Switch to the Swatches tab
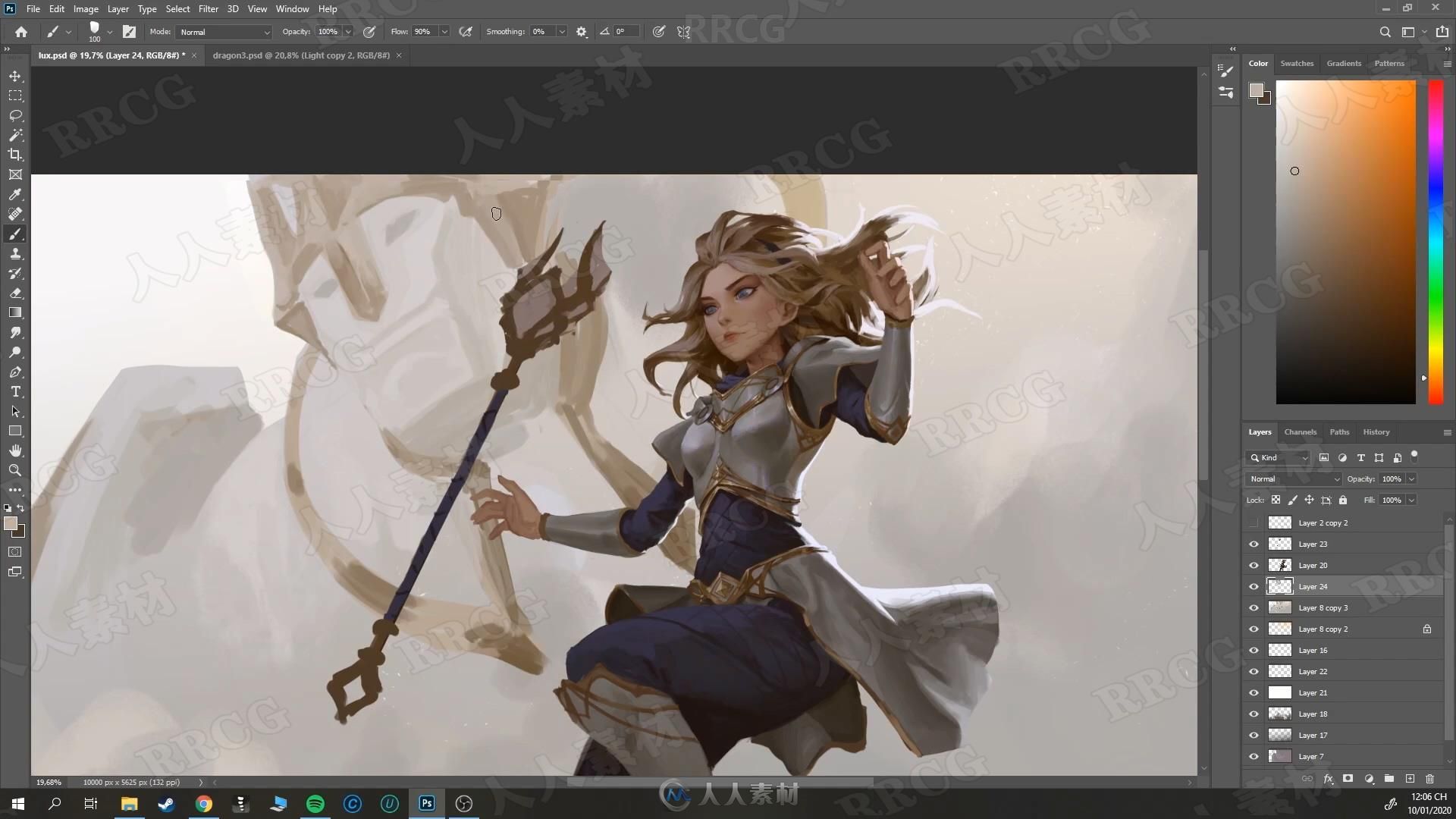1456x819 pixels. [x=1297, y=63]
